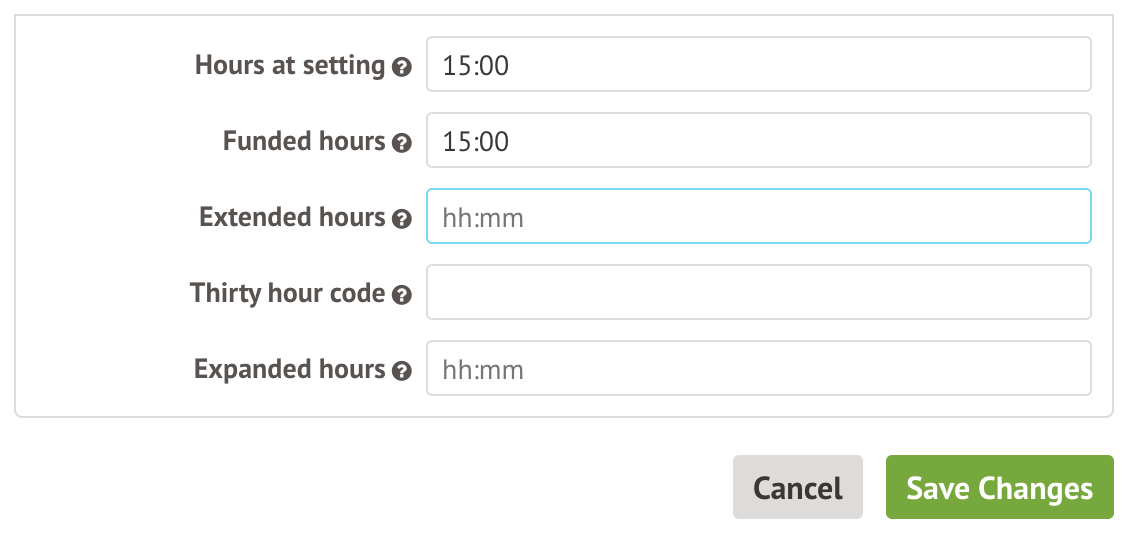The image size is (1134, 538).
Task: Click the Expanded hours help icon
Action: (402, 371)
